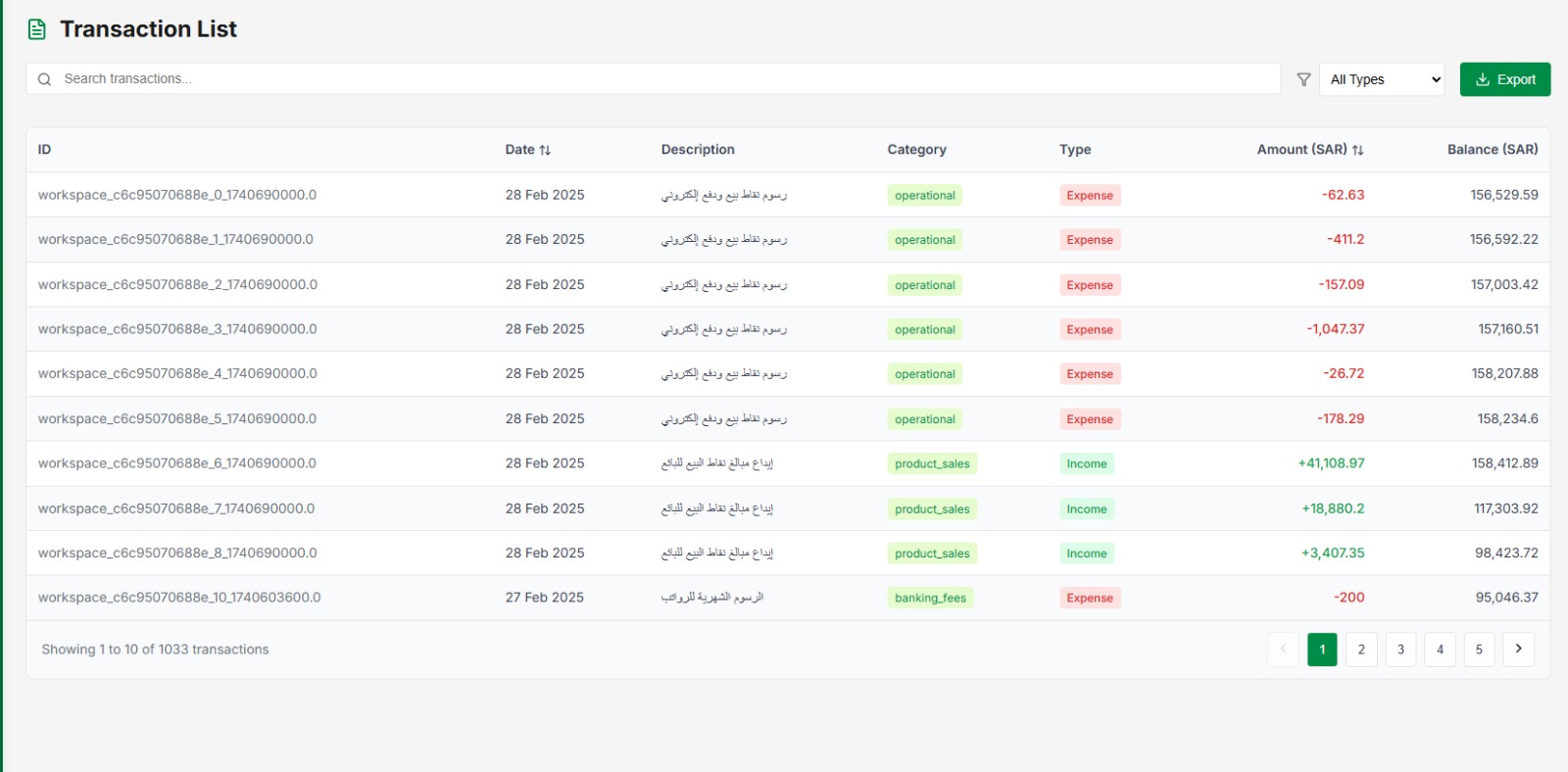Click the Export button
1568x772 pixels.
pos(1505,79)
